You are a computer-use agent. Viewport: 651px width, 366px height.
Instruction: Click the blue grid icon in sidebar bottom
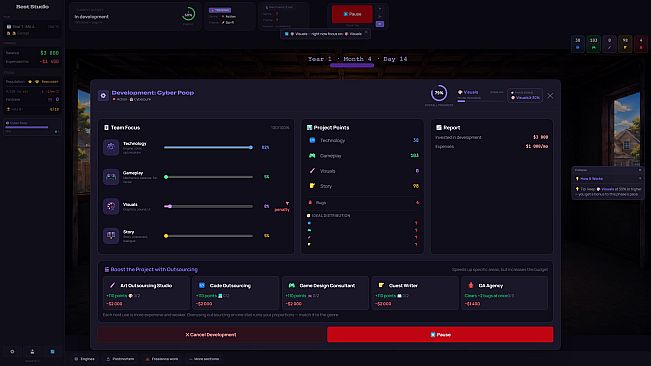[x=52, y=351]
